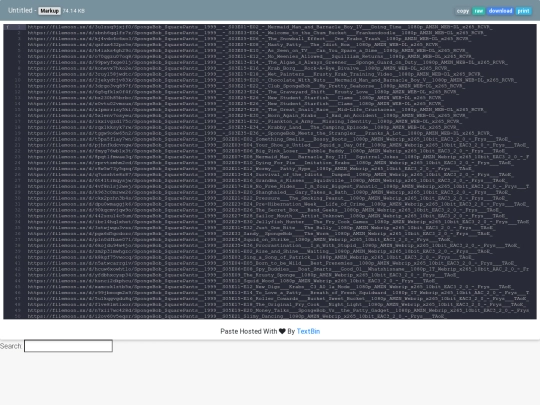Select line with The Great Snail Race
Viewport: 540px width, 405px height.
(x=257, y=110)
